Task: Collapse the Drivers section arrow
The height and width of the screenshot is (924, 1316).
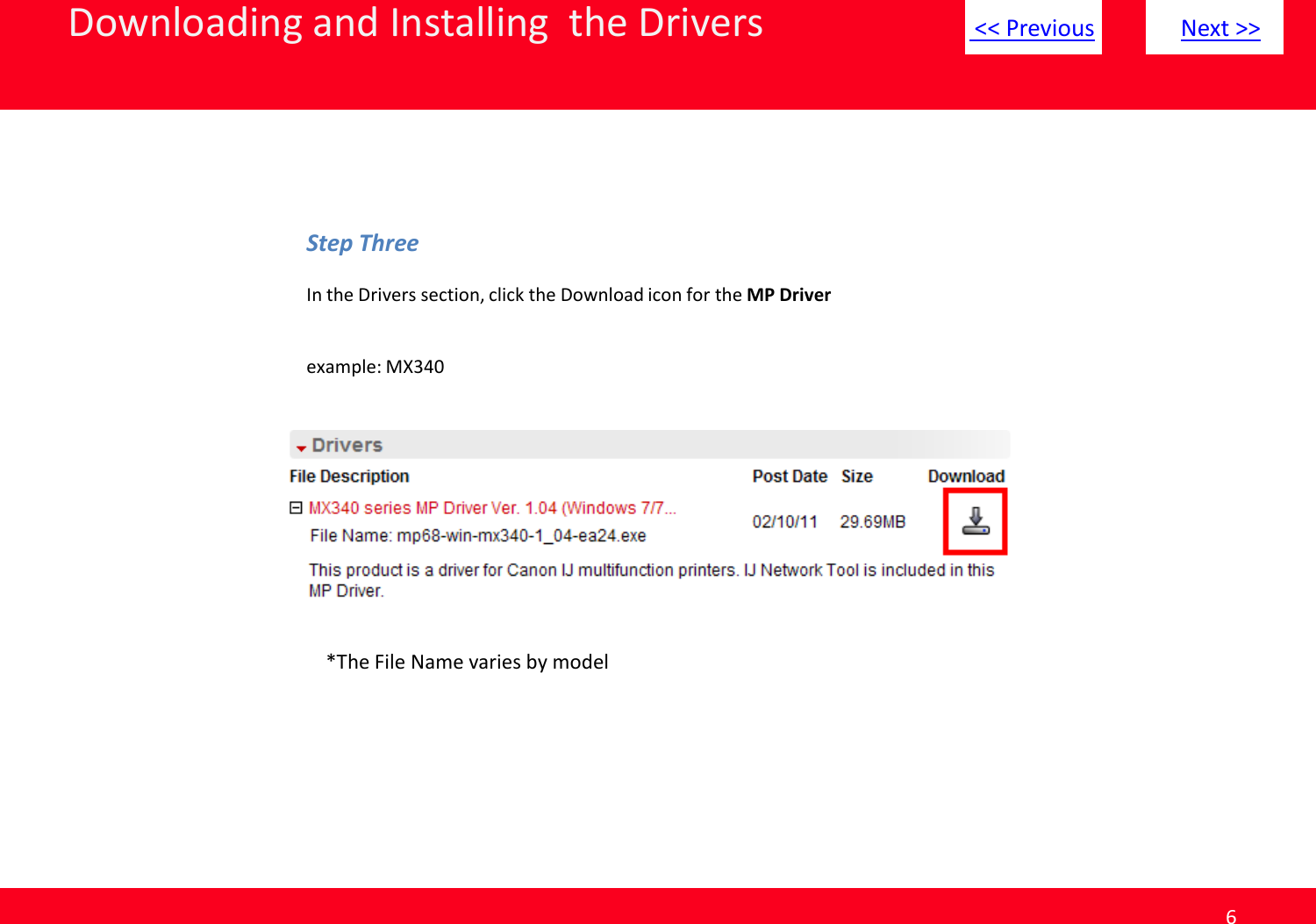Action: click(x=301, y=448)
